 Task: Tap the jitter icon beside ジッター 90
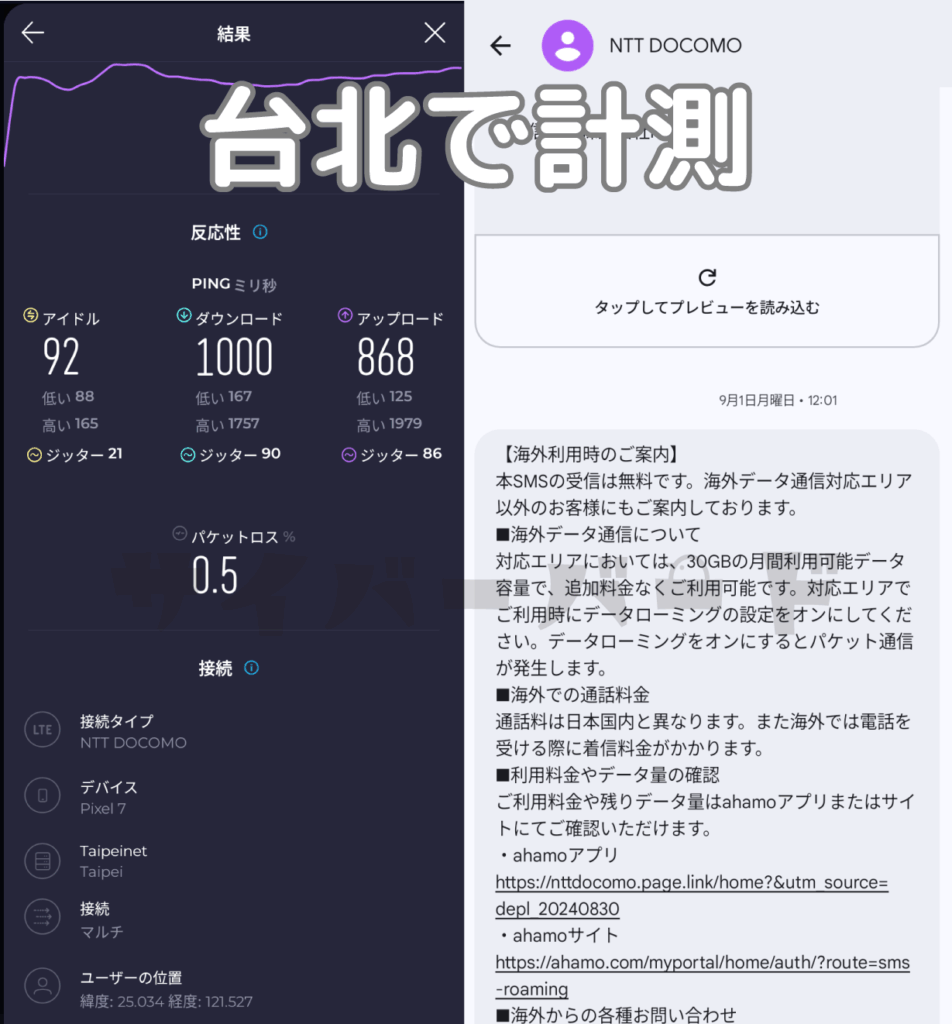click(x=188, y=455)
